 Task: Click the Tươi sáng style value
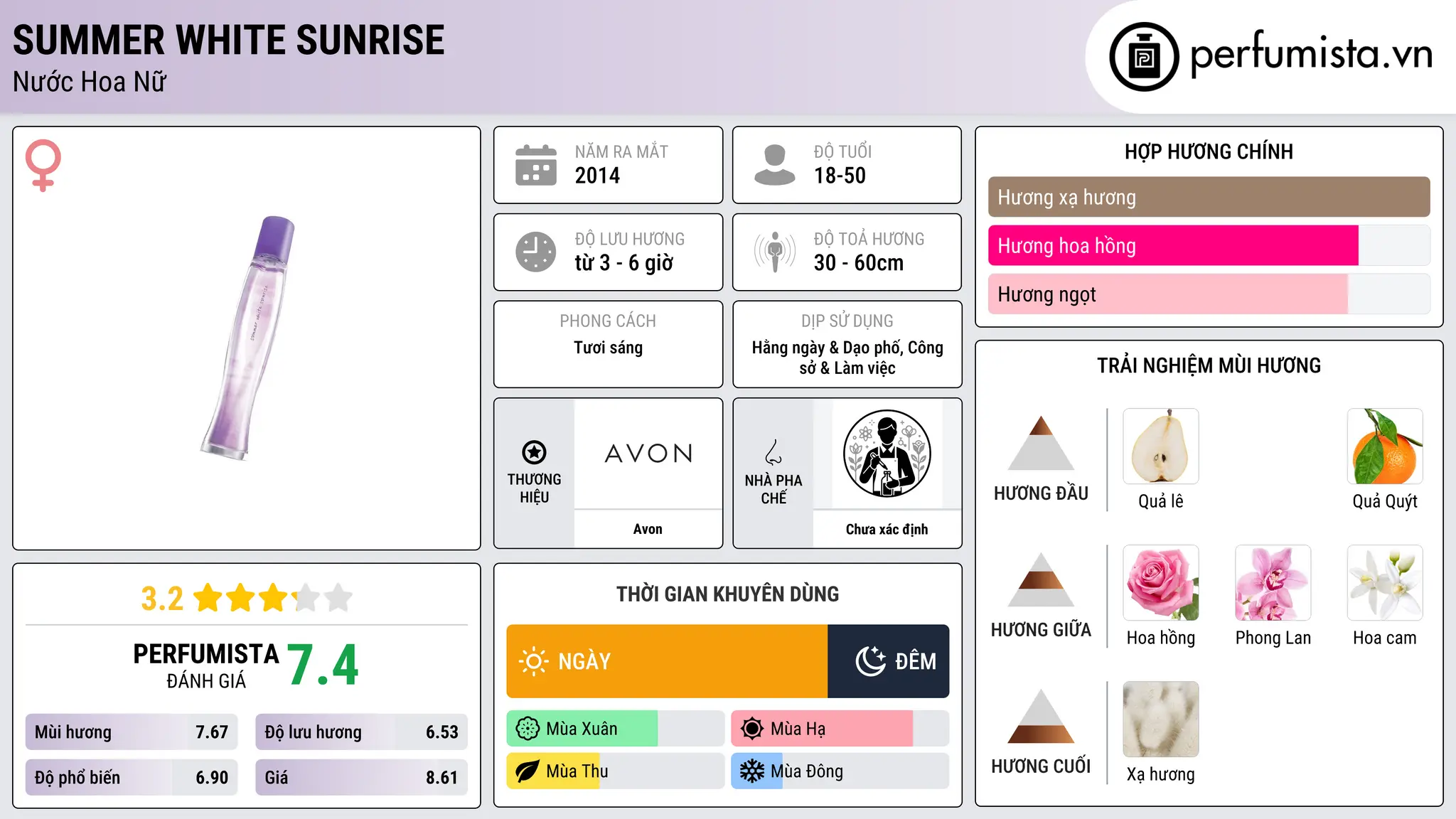tap(608, 348)
